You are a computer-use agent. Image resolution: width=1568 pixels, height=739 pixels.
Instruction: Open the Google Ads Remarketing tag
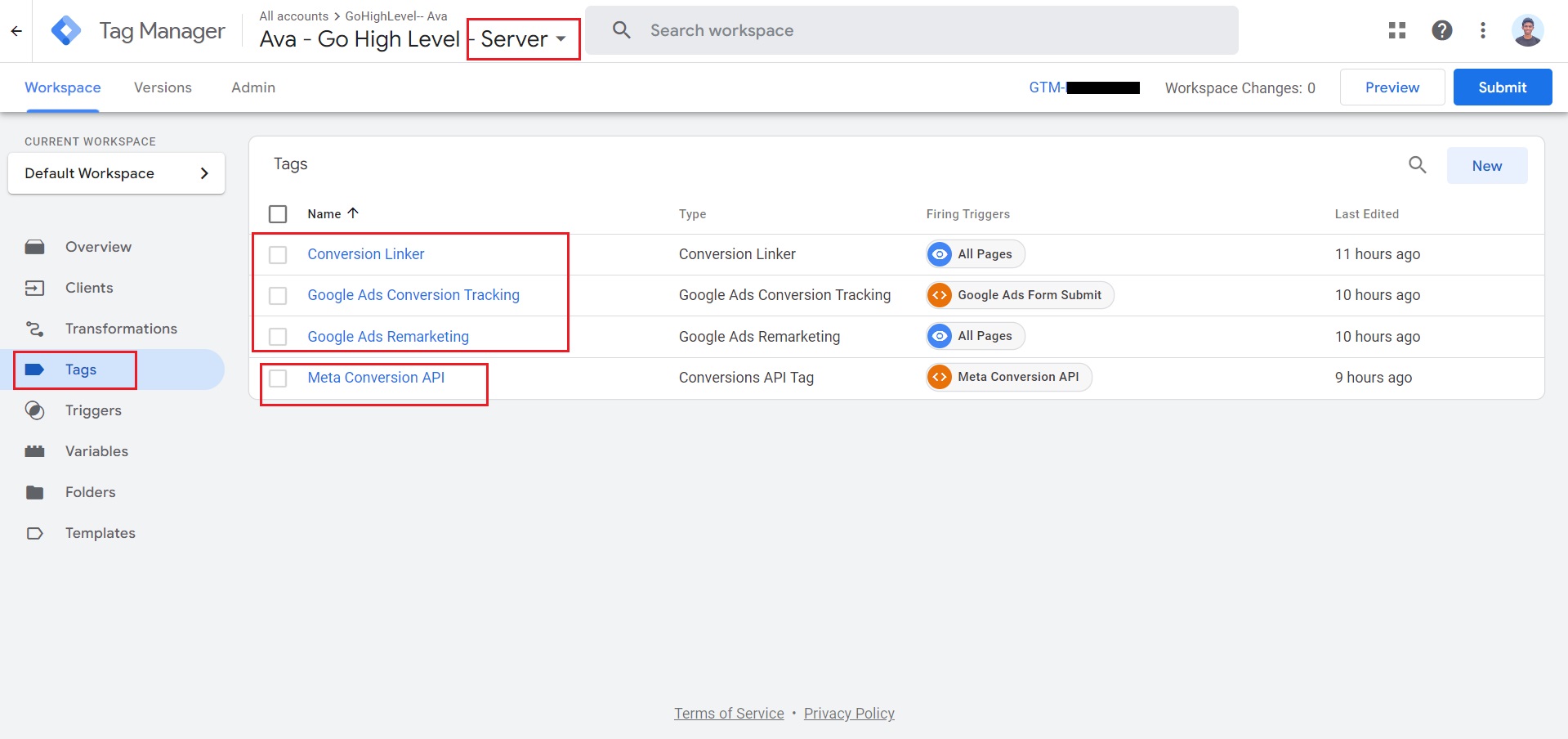pos(388,337)
